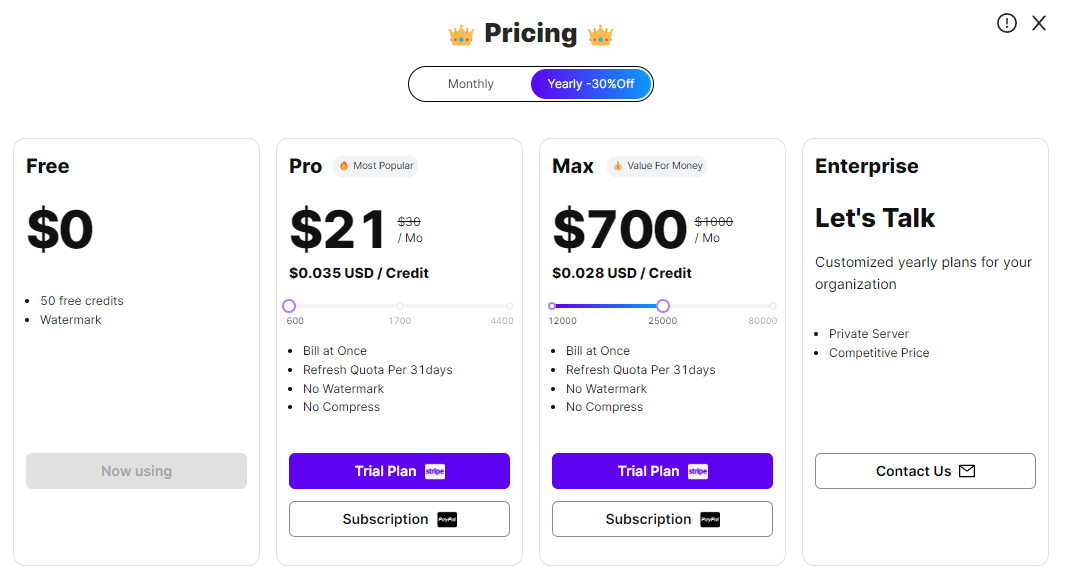Screen dimensions: 1068x585
Task: Set Pro credits slider to 1700
Action: click(400, 306)
